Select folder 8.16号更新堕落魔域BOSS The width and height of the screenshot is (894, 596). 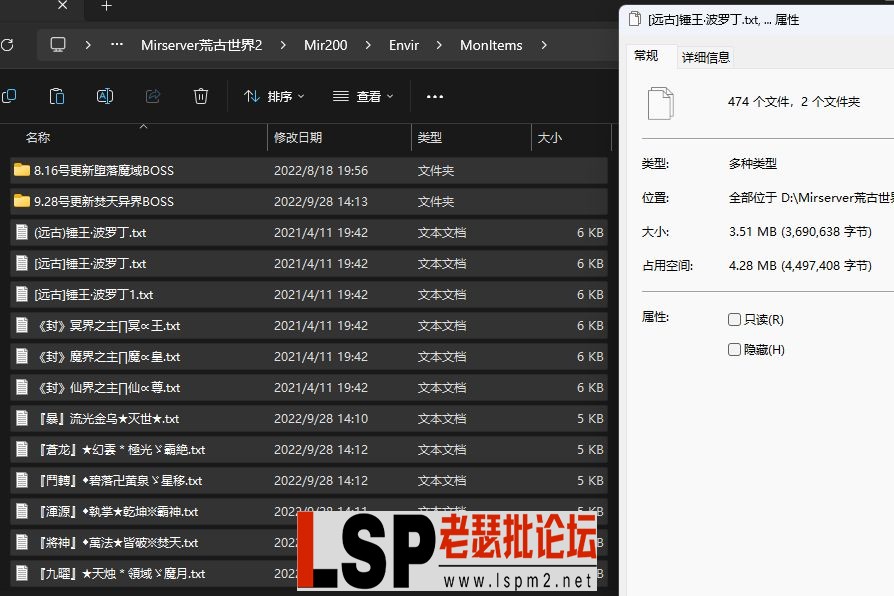[x=308, y=170]
